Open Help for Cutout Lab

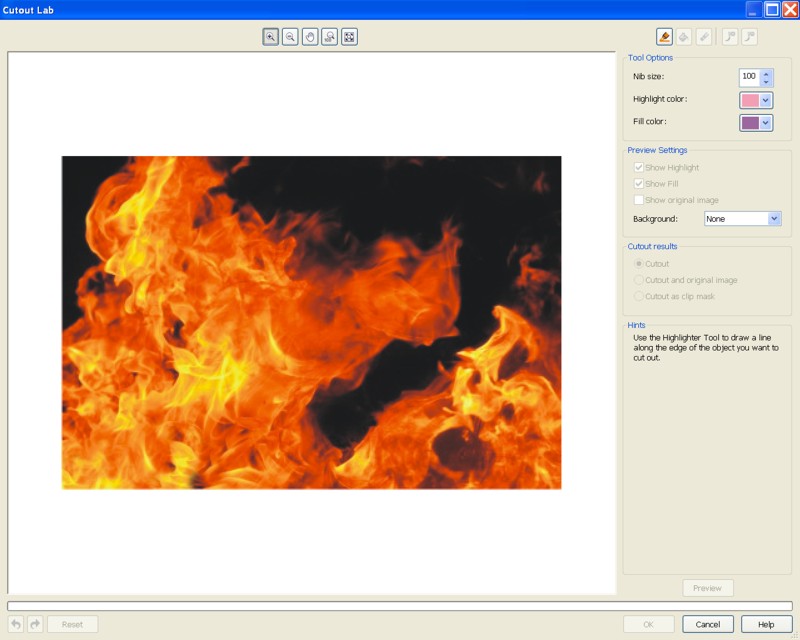pyautogui.click(x=766, y=624)
